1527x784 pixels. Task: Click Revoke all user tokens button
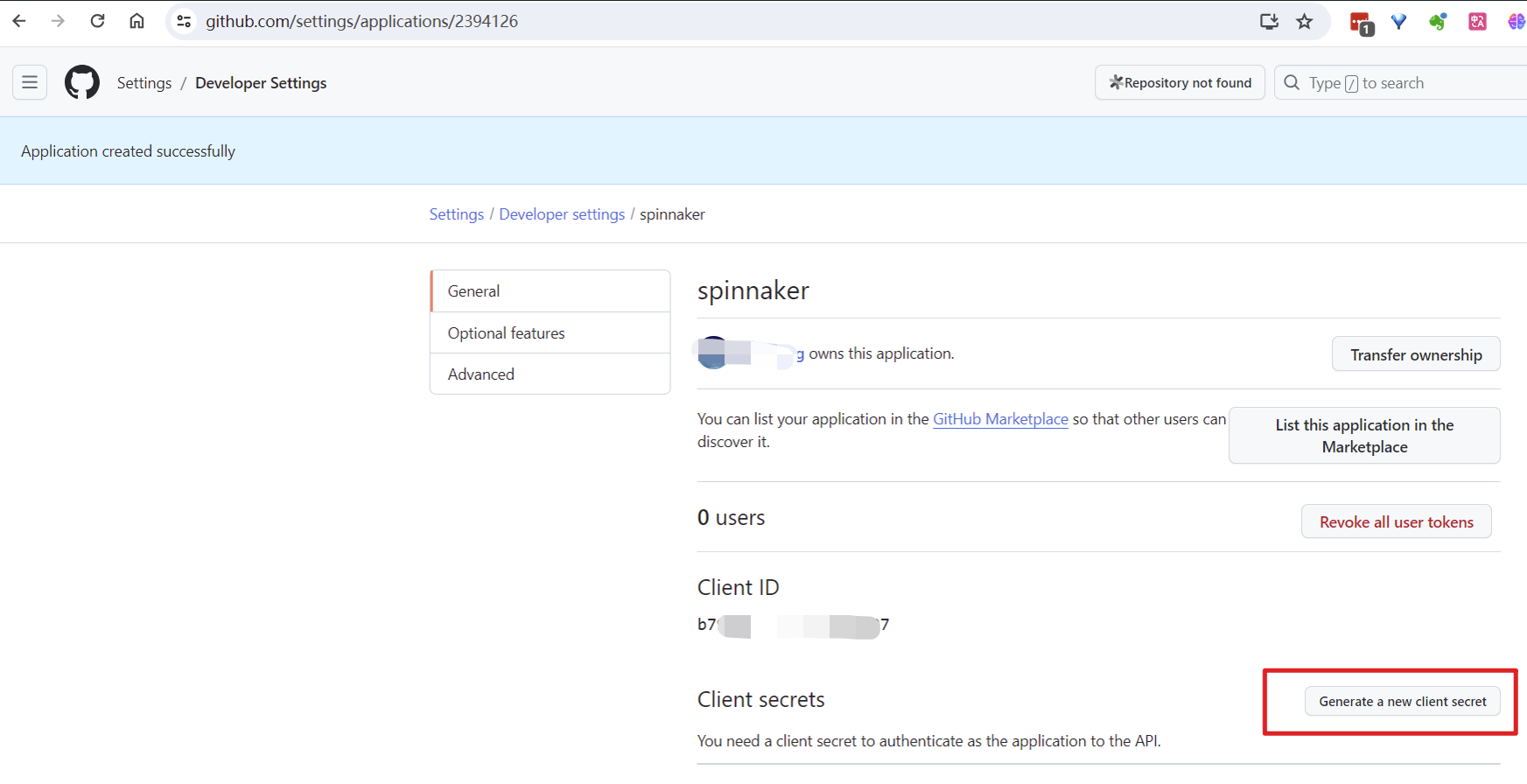[1396, 521]
